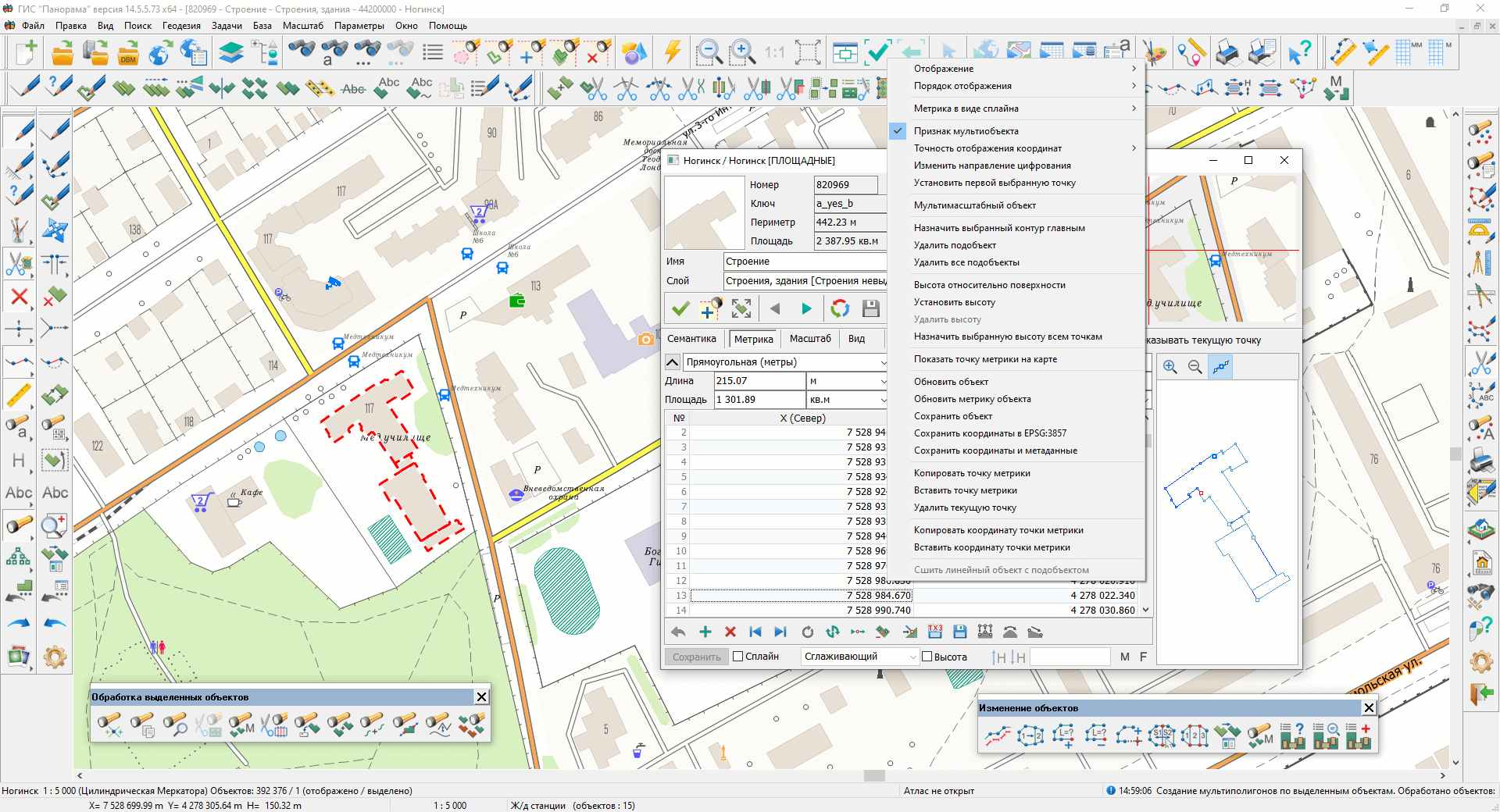Switch to the Семантика tab

[x=691, y=339]
